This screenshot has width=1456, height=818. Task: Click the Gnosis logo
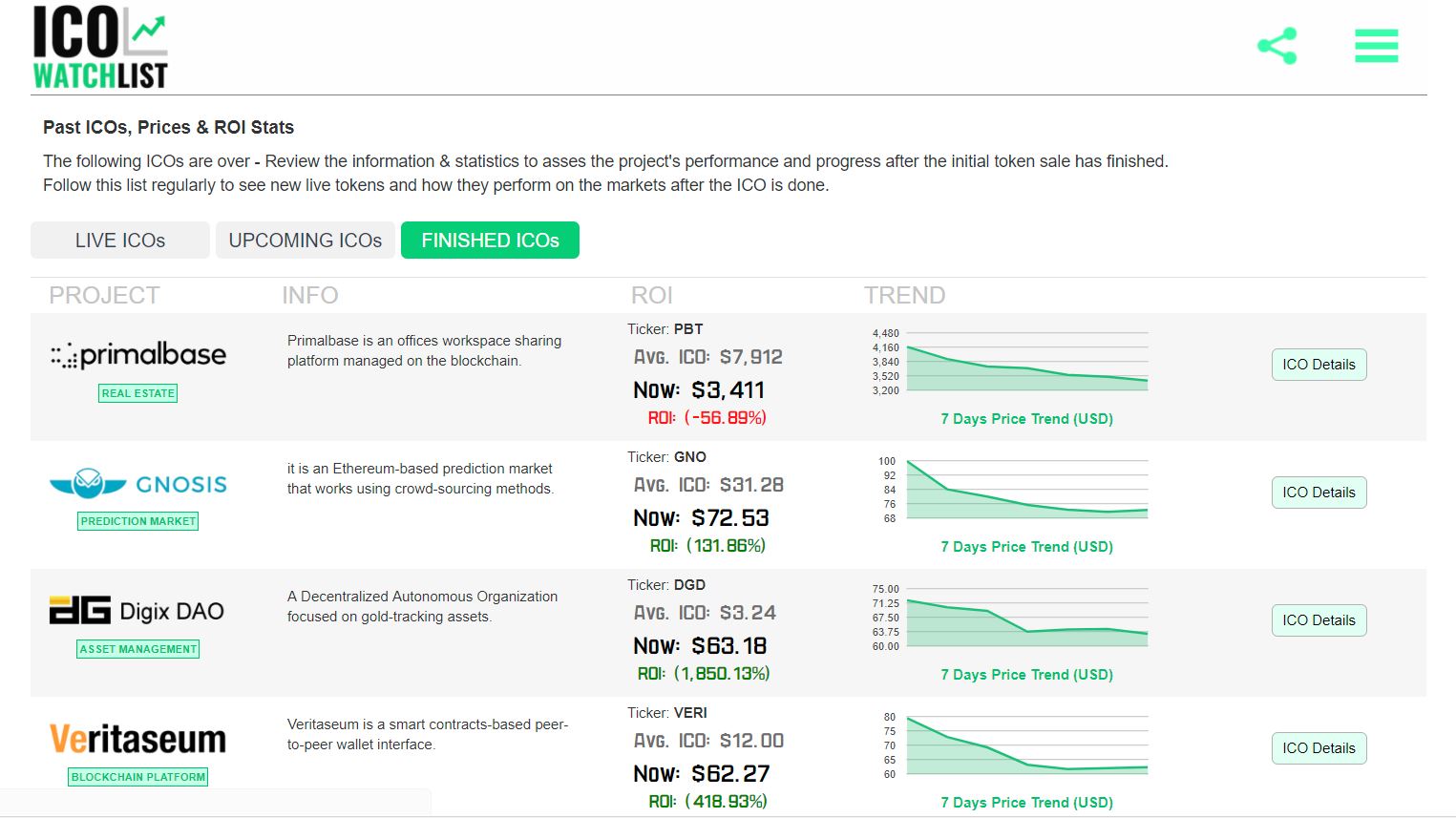138,483
